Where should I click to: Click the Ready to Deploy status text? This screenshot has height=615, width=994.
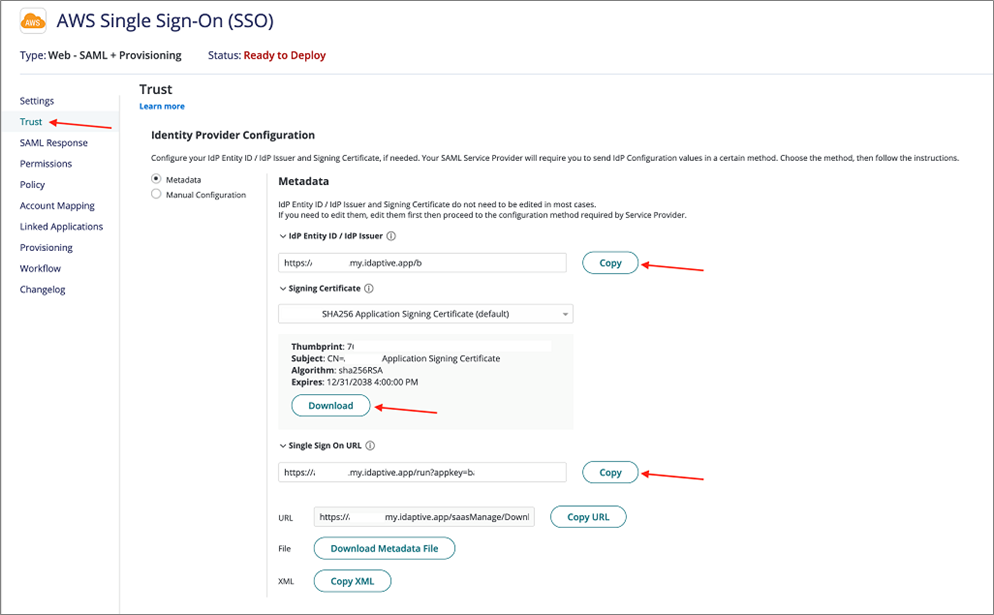(285, 55)
